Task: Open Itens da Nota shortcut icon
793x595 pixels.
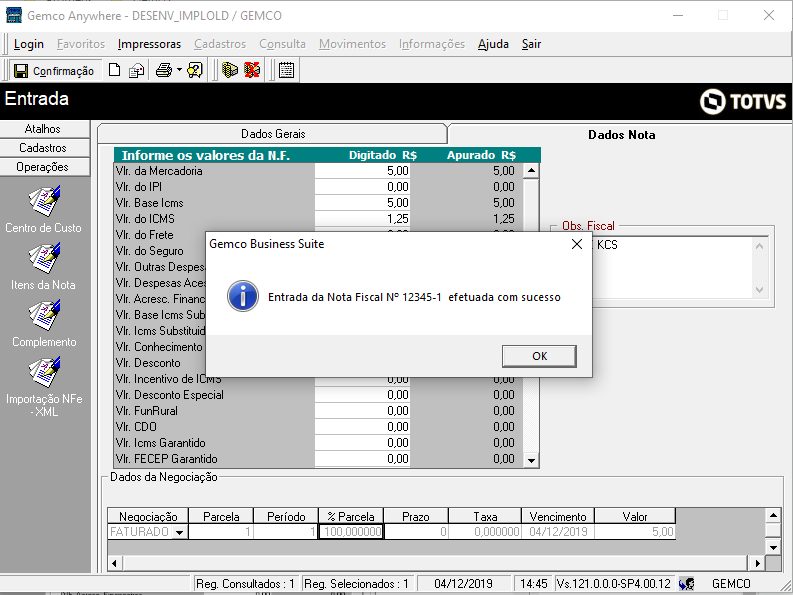Action: (x=44, y=258)
